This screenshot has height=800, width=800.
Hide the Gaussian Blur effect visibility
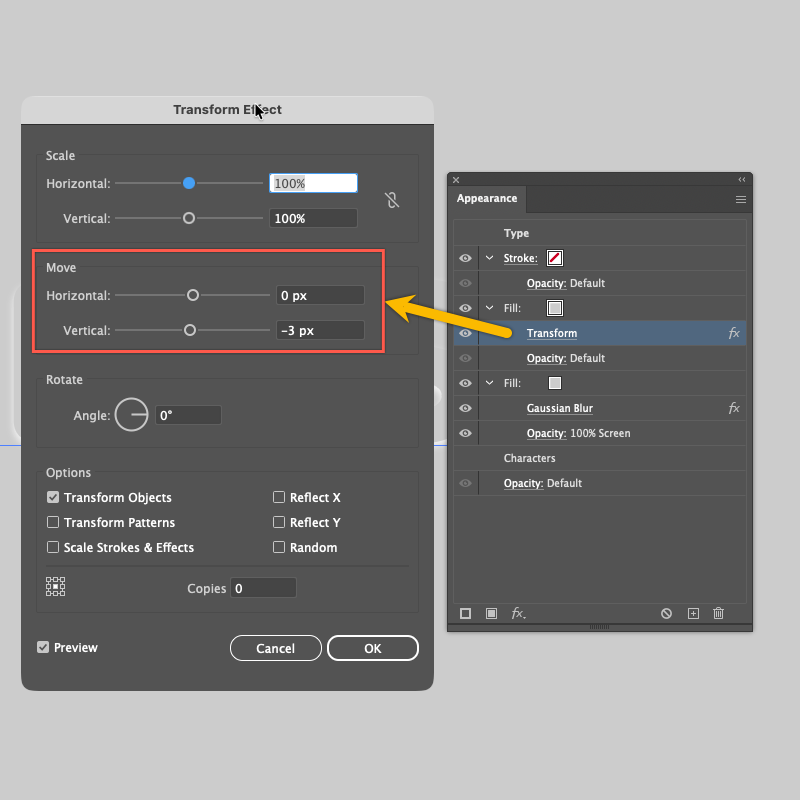[465, 408]
